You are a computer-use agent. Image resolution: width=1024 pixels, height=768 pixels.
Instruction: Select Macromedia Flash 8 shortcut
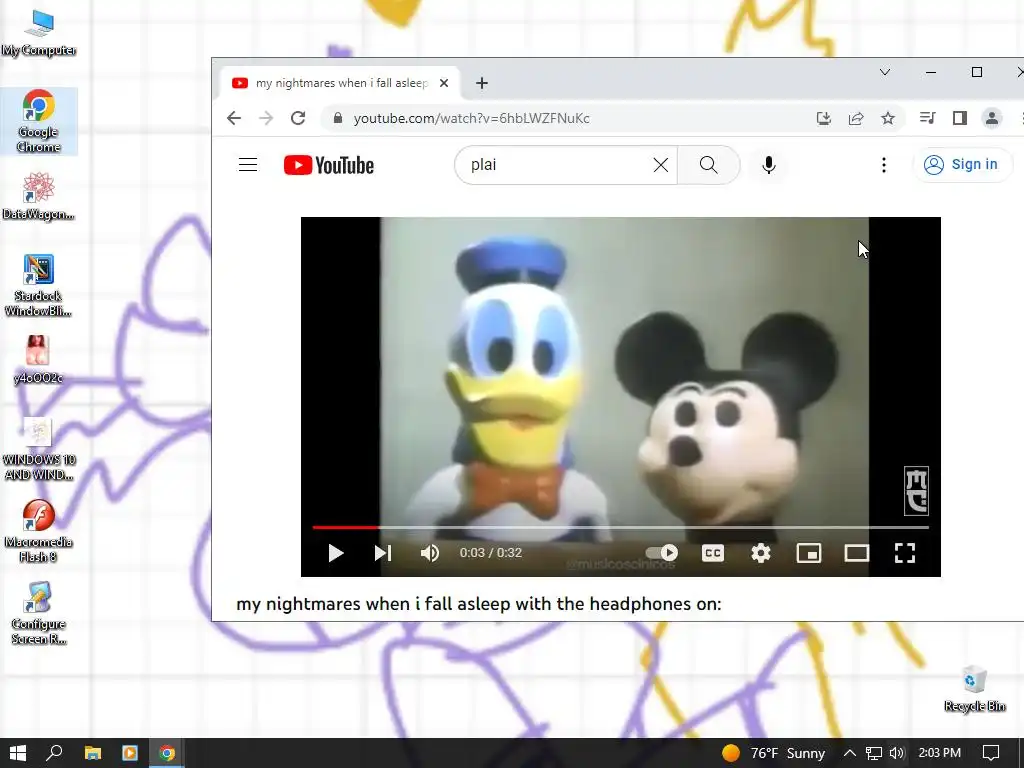coord(39,532)
